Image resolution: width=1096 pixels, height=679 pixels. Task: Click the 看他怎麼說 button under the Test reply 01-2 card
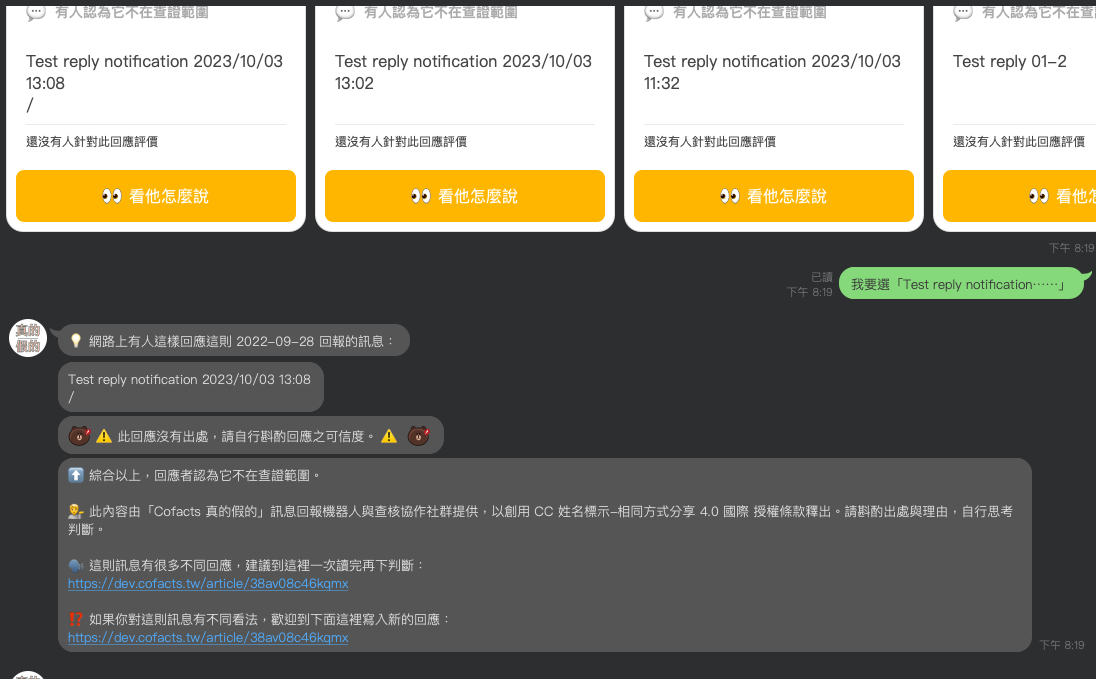click(x=1020, y=196)
